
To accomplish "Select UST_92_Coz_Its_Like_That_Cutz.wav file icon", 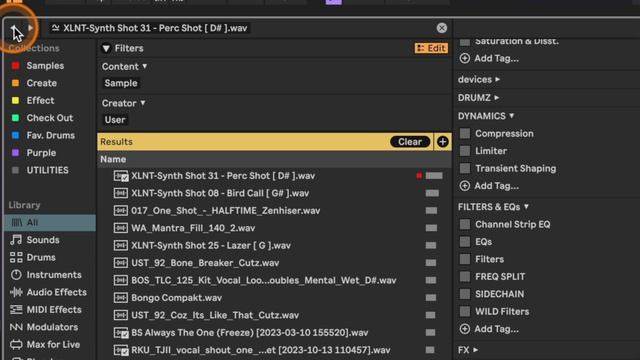I will coord(121,315).
